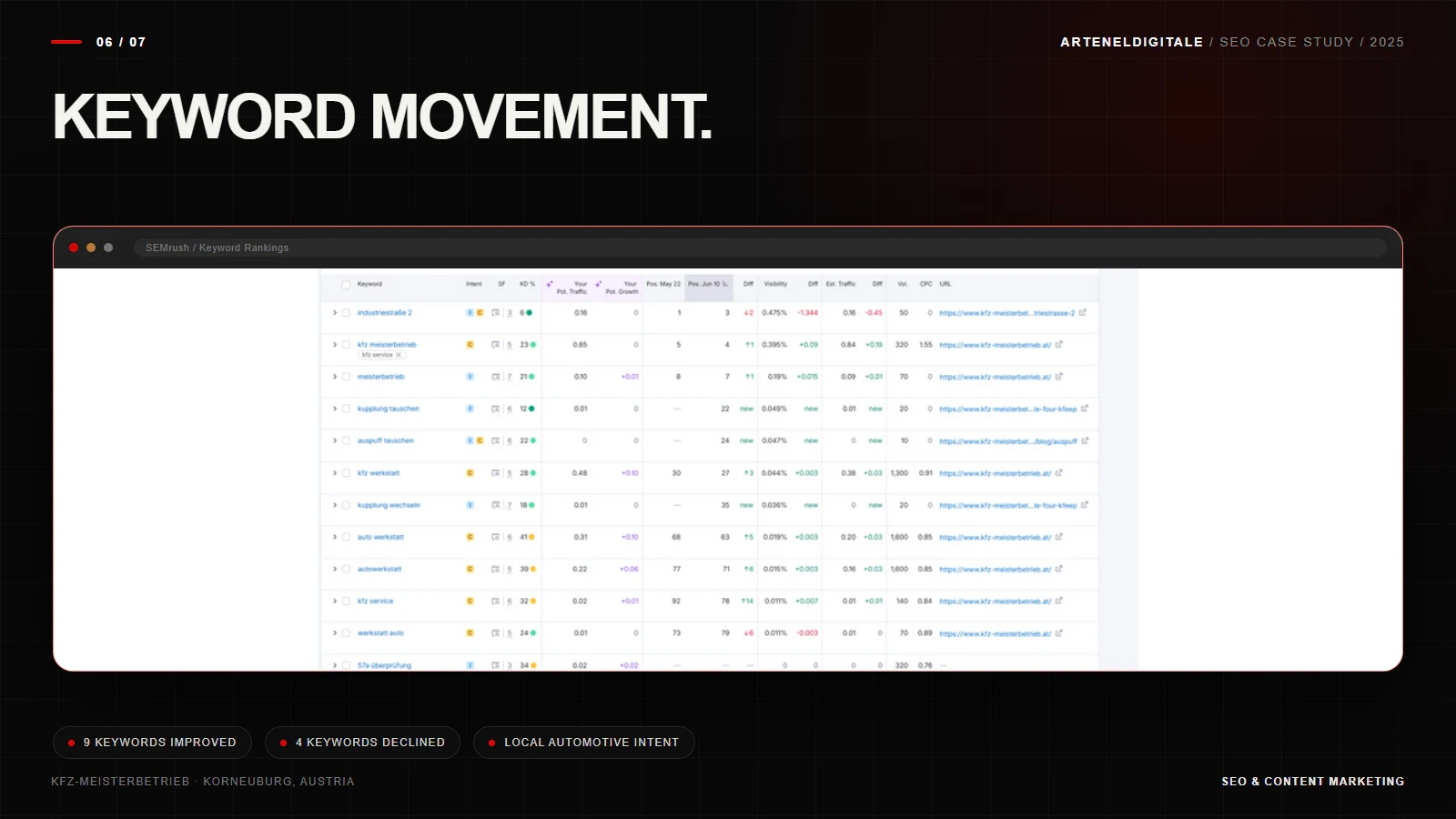
Task: Click the Local Automotive Intent pill
Action: click(583, 743)
